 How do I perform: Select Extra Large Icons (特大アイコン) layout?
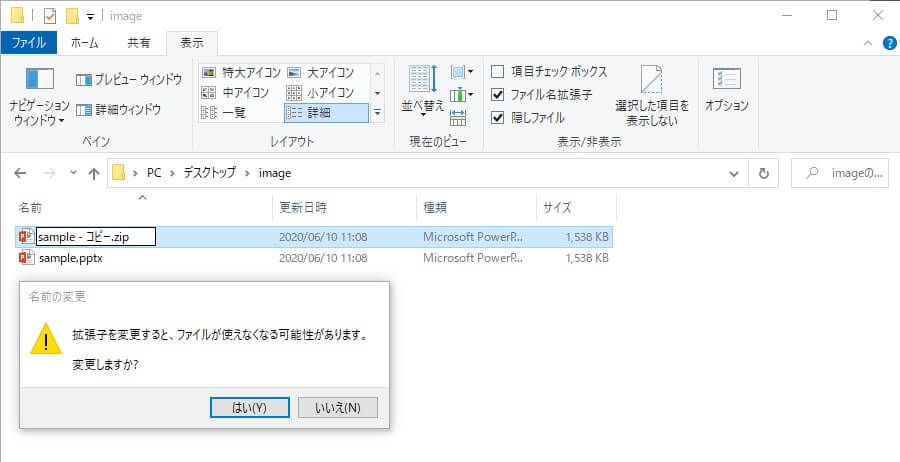tap(242, 73)
